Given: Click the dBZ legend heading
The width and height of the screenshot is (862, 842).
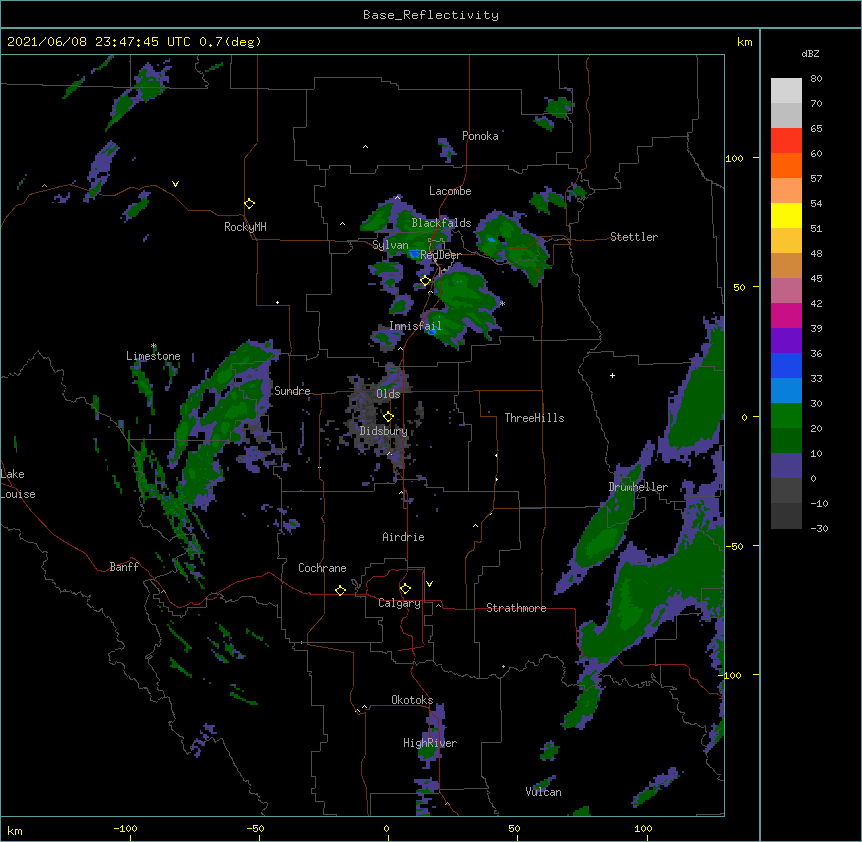Looking at the screenshot, I should [810, 53].
